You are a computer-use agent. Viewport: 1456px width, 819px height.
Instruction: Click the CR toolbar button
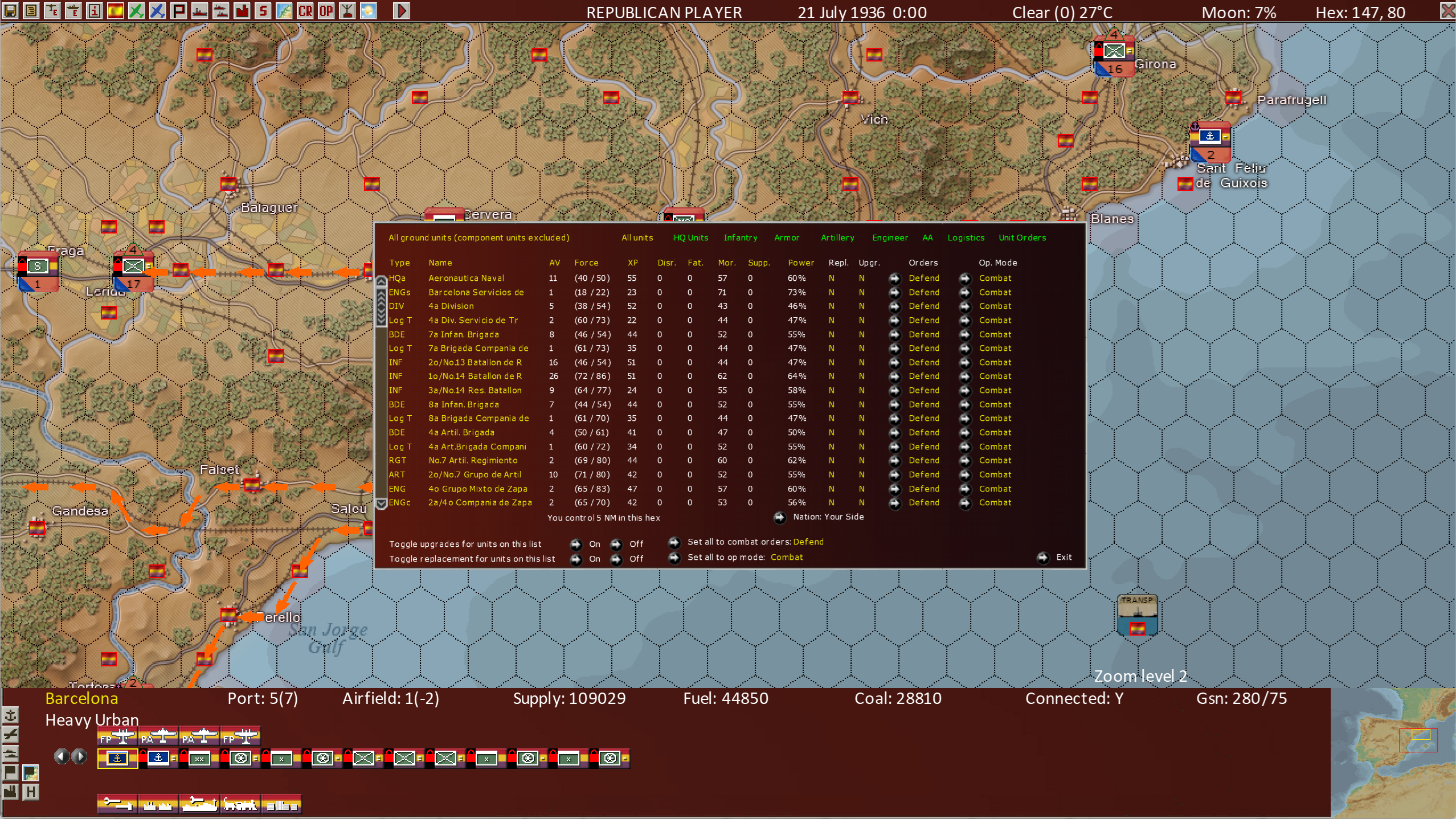pyautogui.click(x=305, y=10)
